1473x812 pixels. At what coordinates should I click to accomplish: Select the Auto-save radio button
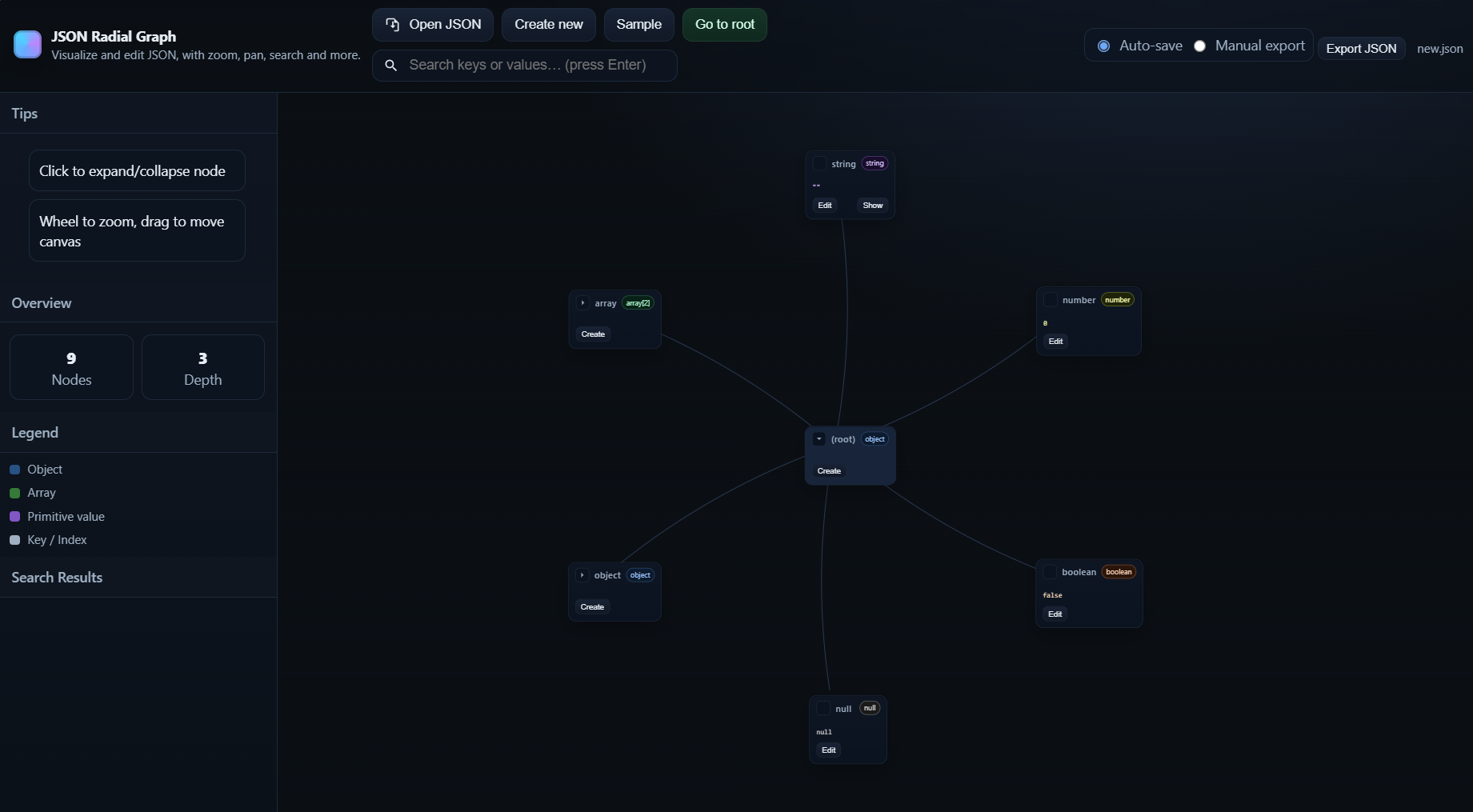[x=1103, y=46]
